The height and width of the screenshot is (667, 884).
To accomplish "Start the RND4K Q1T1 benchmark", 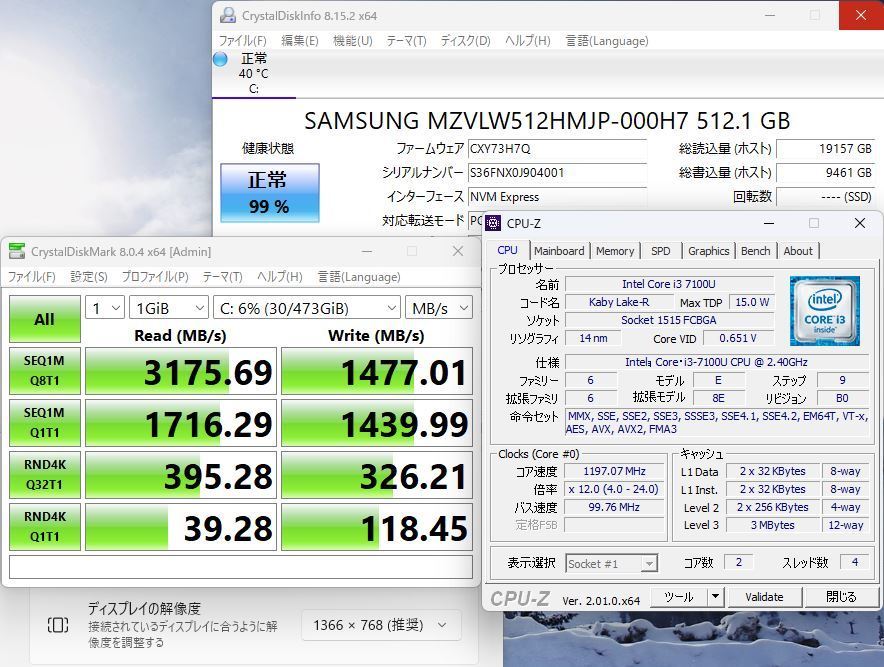I will click(x=45, y=526).
